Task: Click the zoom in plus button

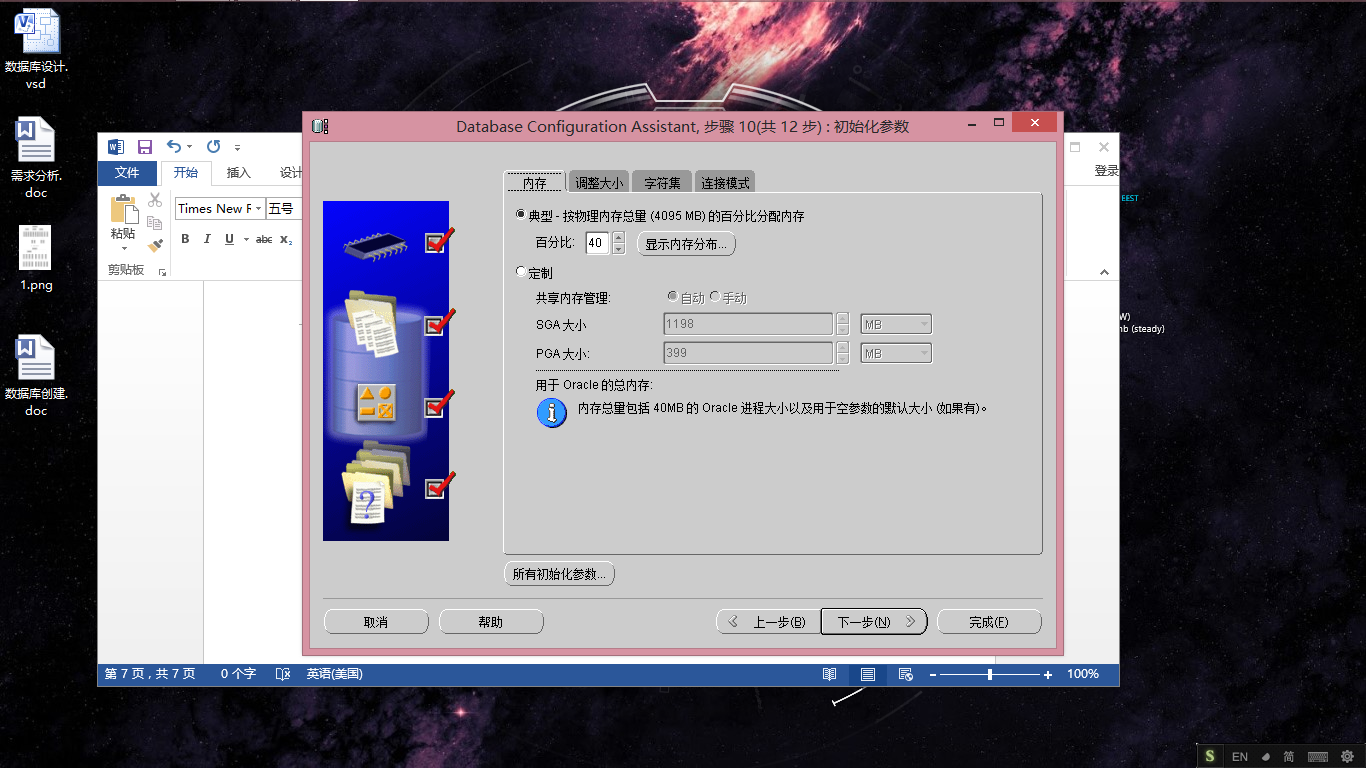Action: click(1048, 675)
